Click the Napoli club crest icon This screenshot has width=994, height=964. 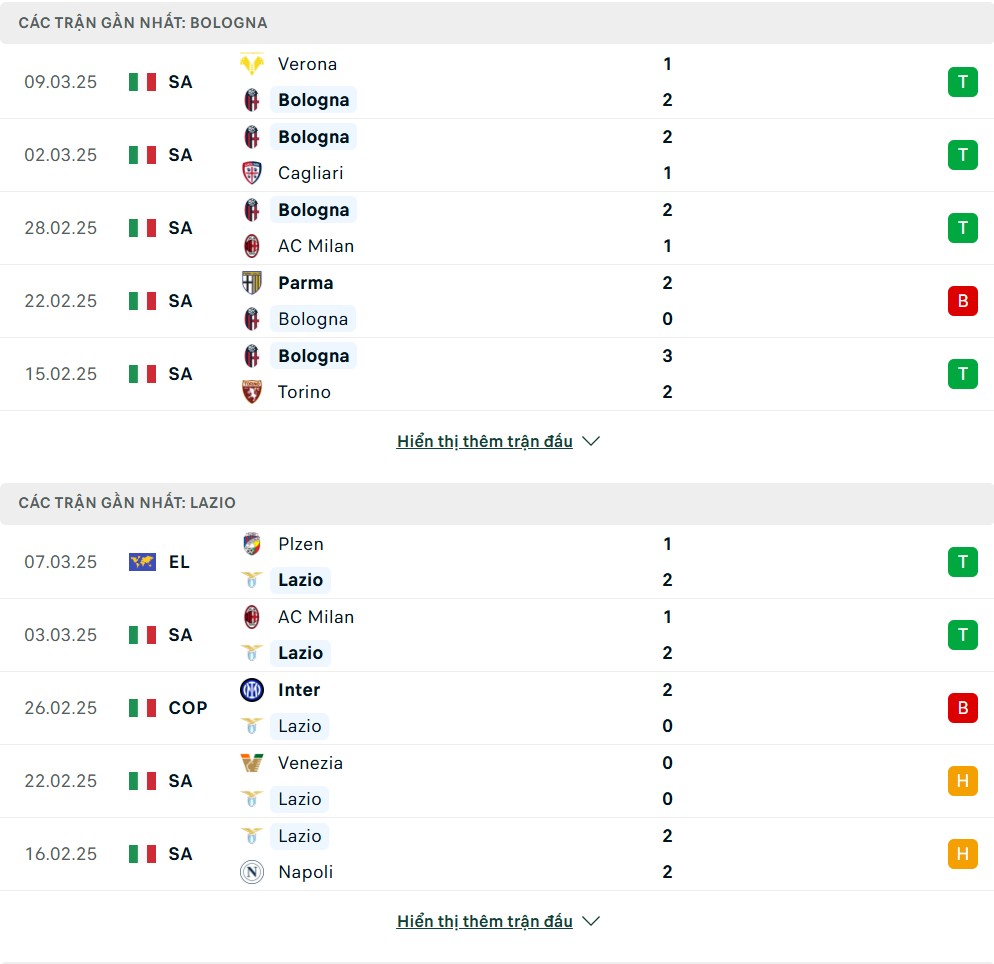[252, 872]
